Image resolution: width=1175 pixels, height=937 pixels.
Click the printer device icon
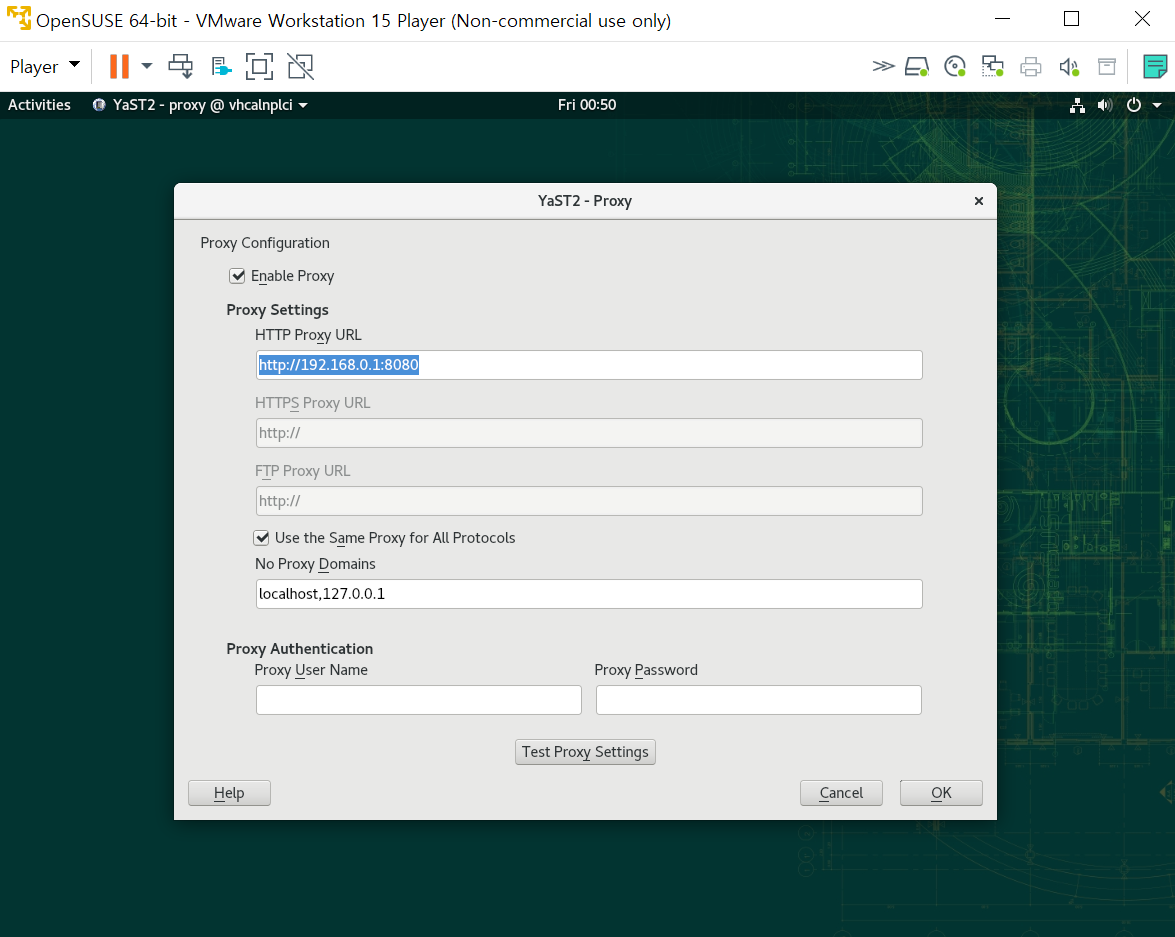pos(1030,67)
